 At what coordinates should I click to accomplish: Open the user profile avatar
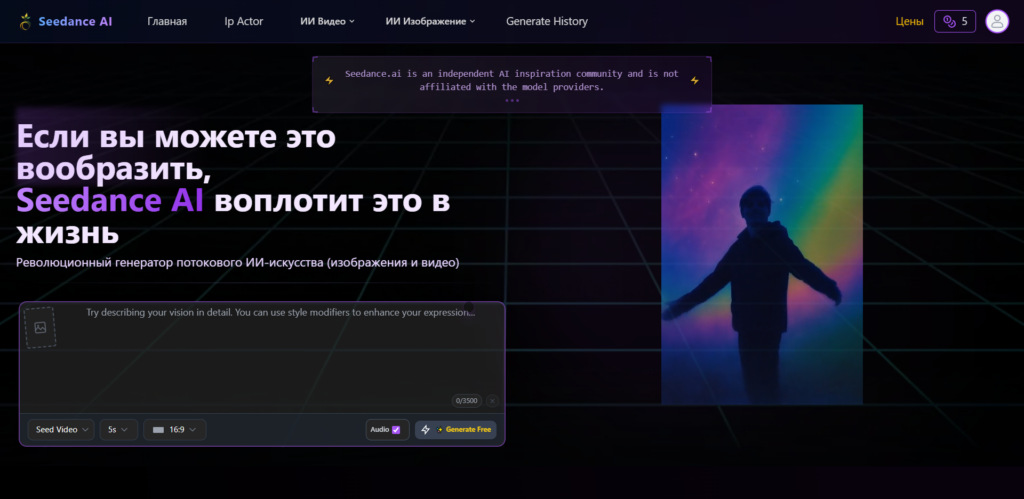coord(996,21)
